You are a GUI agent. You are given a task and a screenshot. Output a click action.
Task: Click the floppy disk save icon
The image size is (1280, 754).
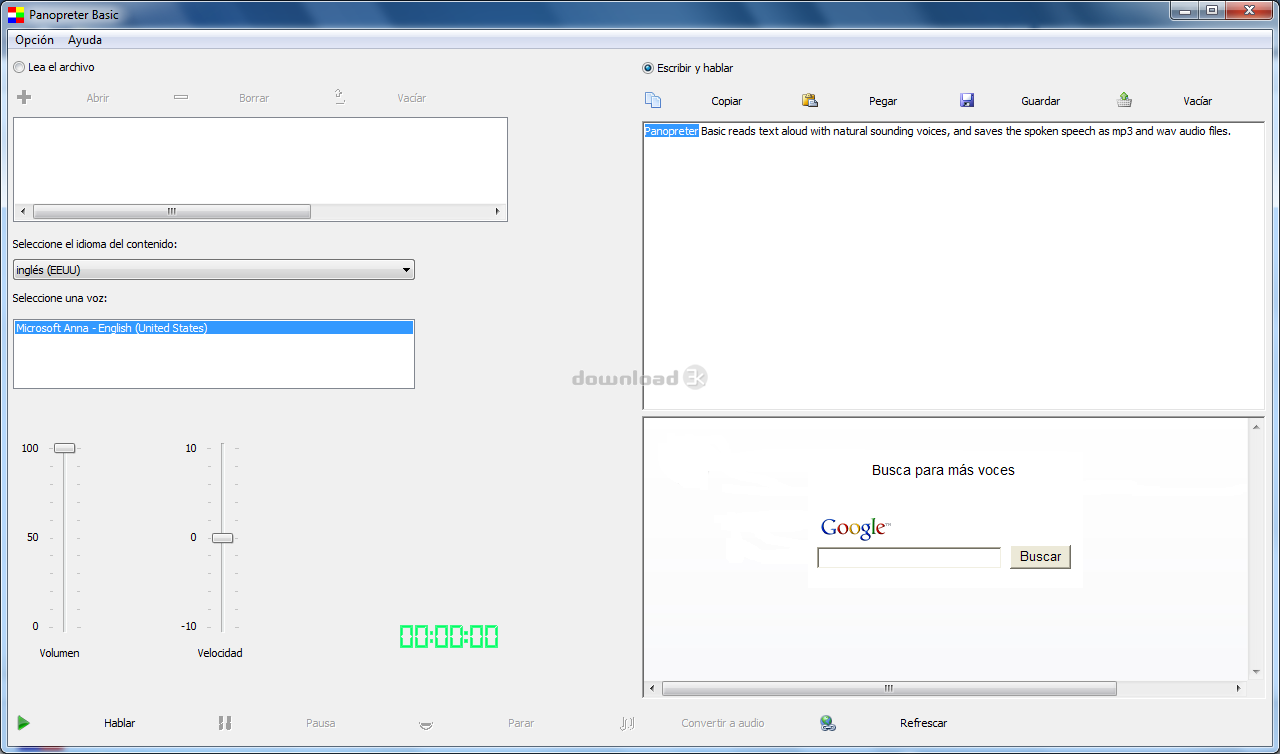(967, 100)
